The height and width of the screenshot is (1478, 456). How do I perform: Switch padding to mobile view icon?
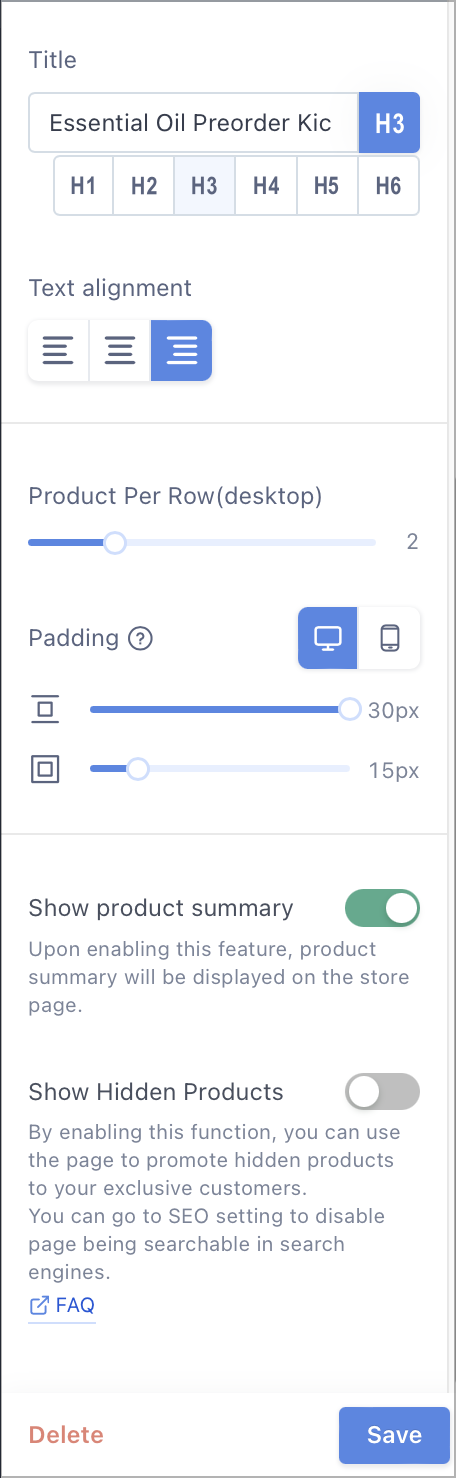point(390,638)
